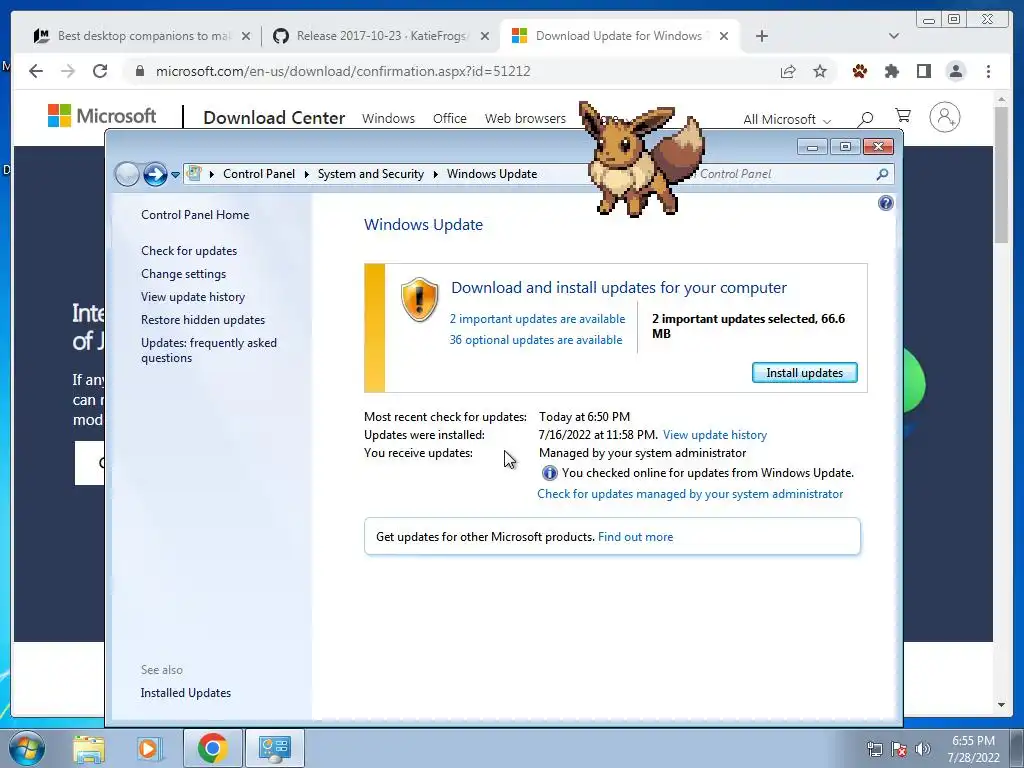Go to Control Panel Home
Screen dimensions: 1024x768
click(x=195, y=215)
